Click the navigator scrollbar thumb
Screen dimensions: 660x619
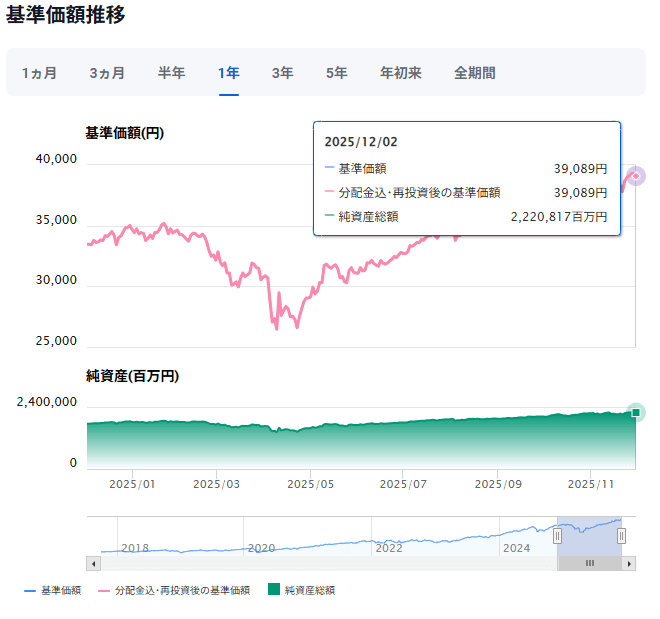590,563
